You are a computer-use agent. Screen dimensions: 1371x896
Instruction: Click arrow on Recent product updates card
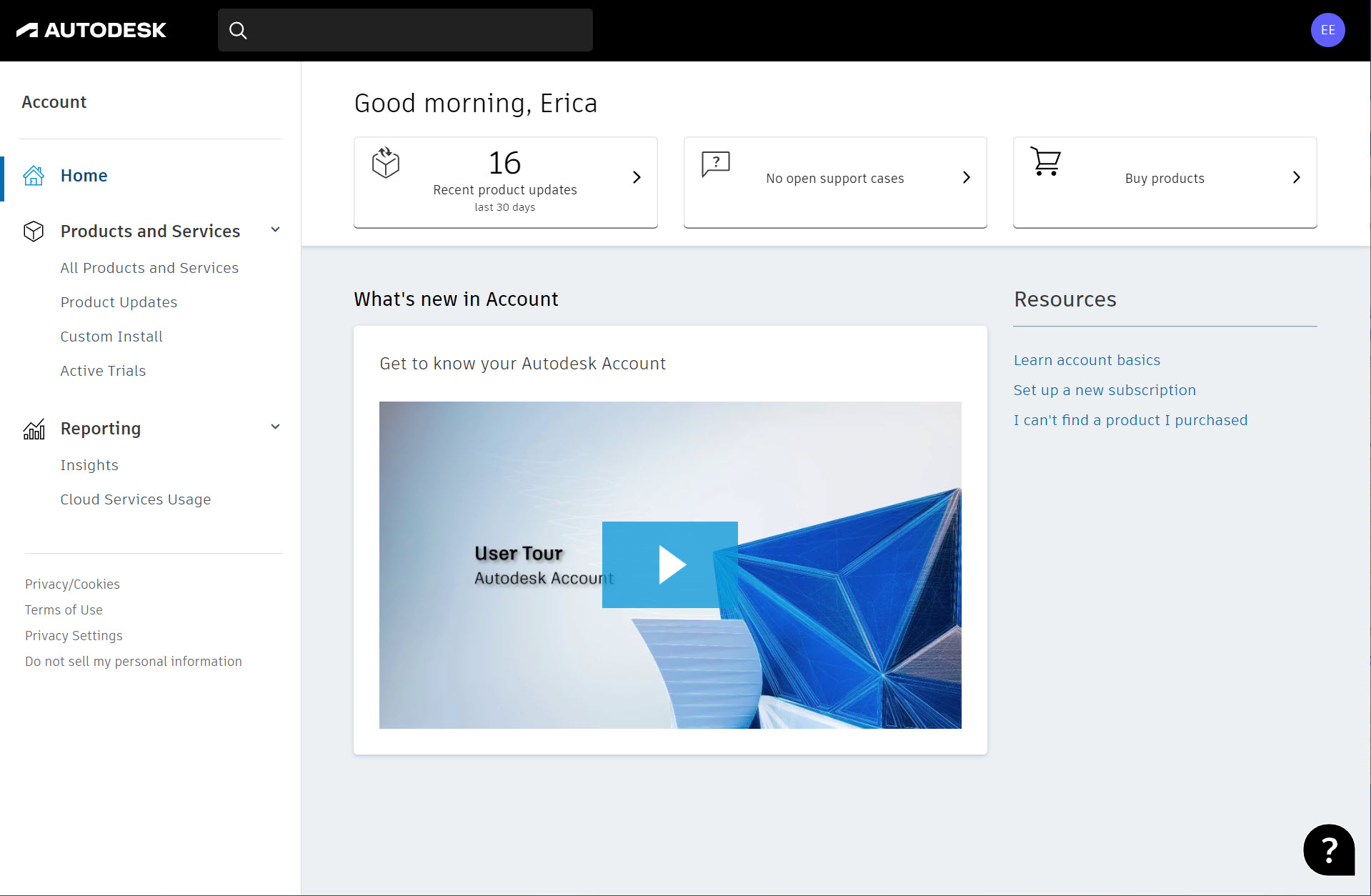point(637,177)
